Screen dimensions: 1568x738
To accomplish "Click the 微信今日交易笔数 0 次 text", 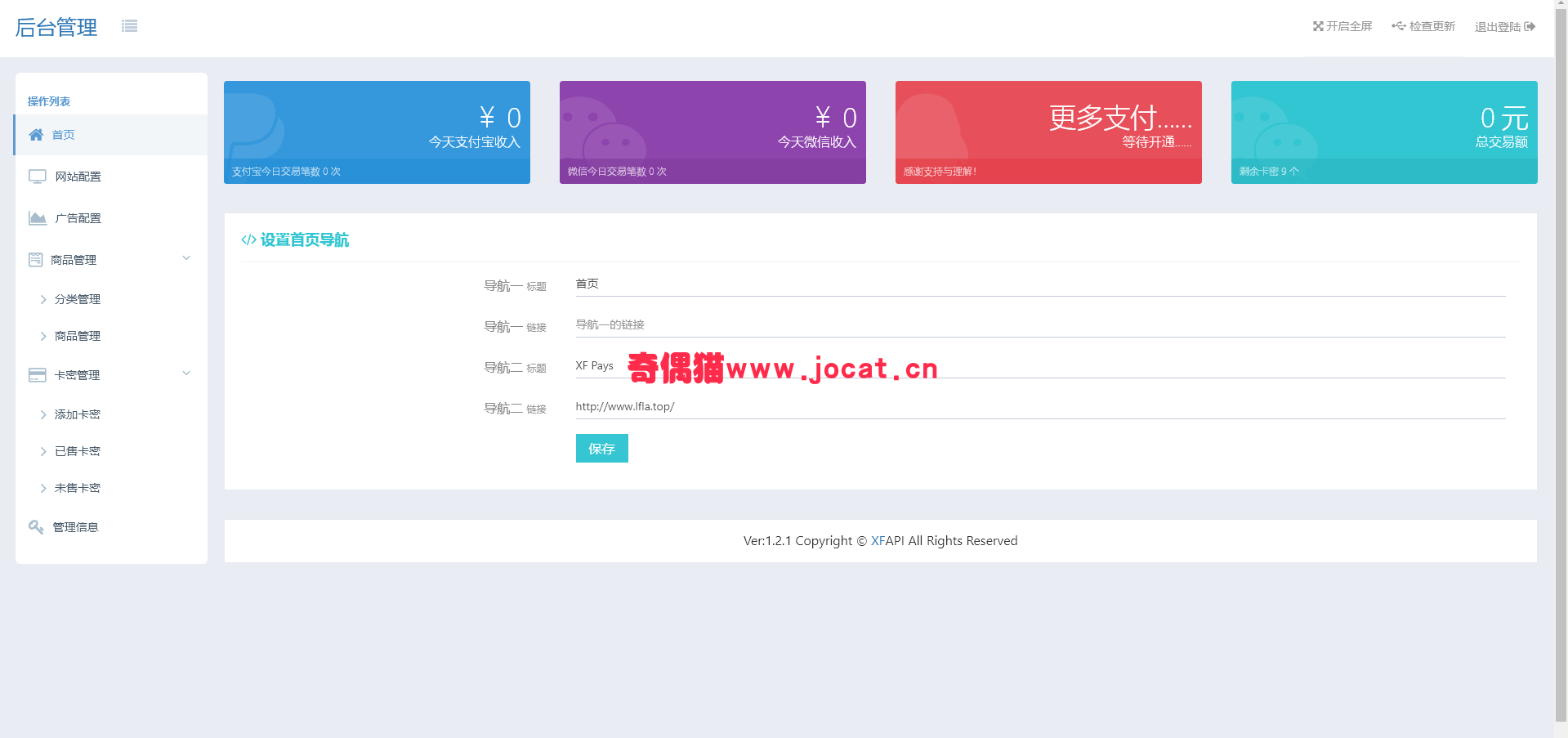I will pos(617,172).
